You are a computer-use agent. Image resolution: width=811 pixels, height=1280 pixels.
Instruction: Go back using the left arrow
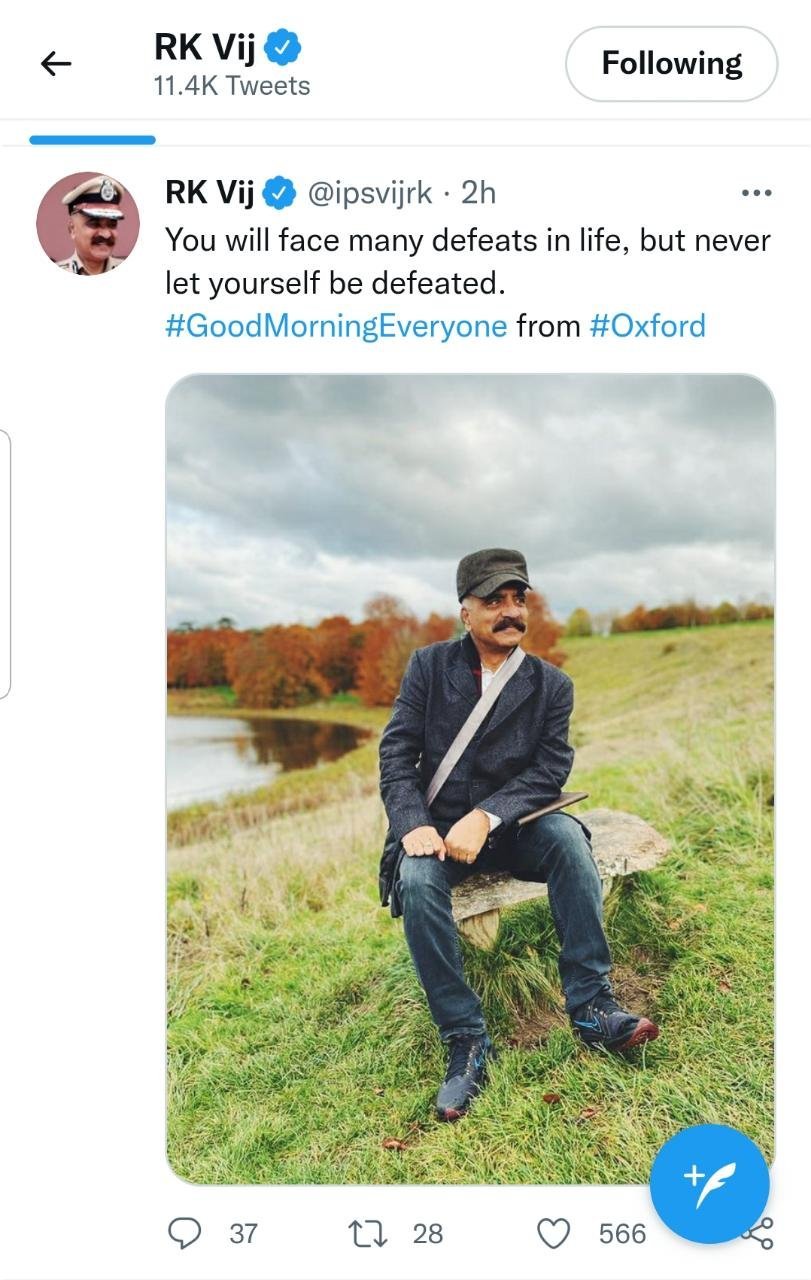pyautogui.click(x=56, y=64)
